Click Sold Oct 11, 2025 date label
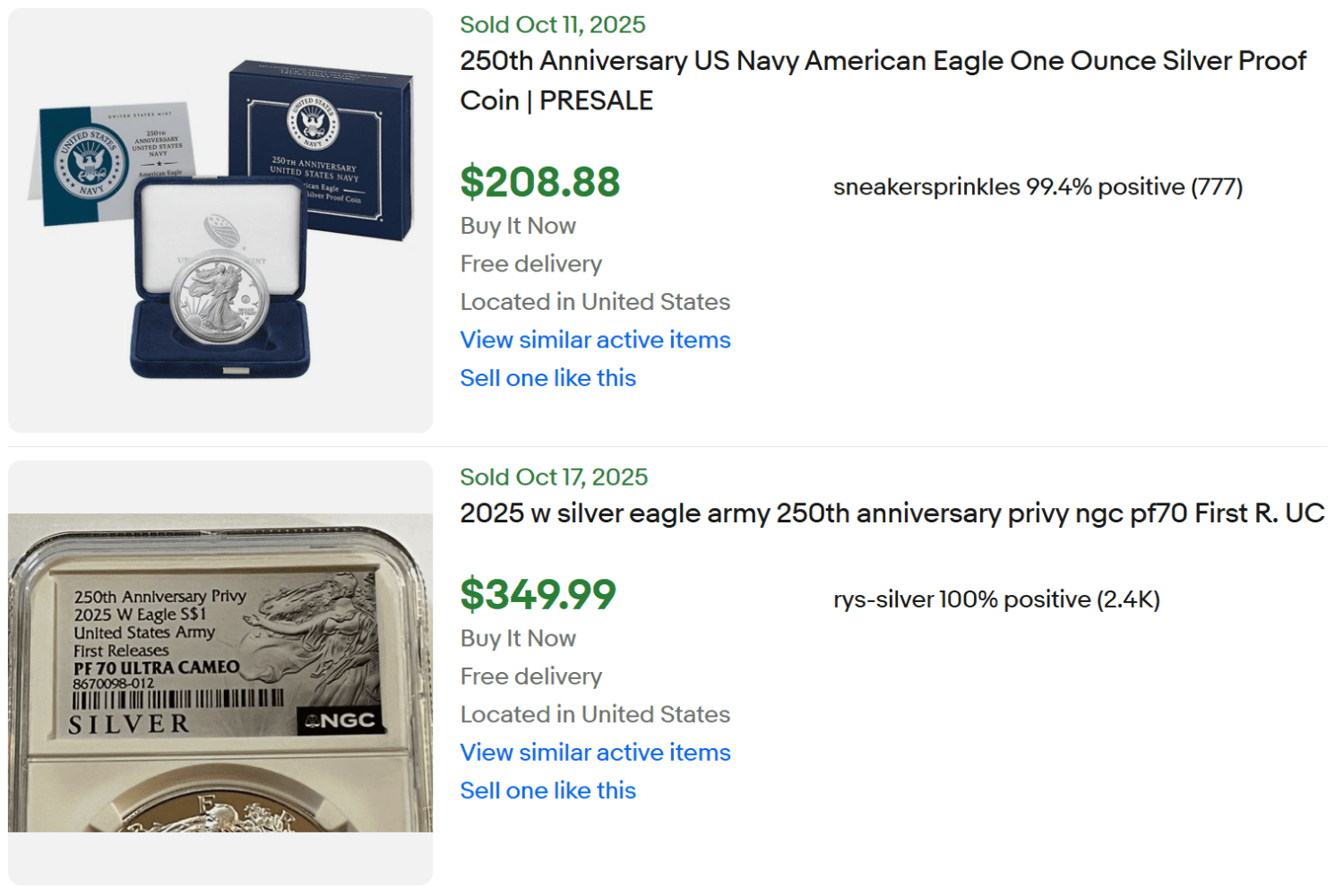The width and height of the screenshot is (1344, 896). (x=552, y=24)
